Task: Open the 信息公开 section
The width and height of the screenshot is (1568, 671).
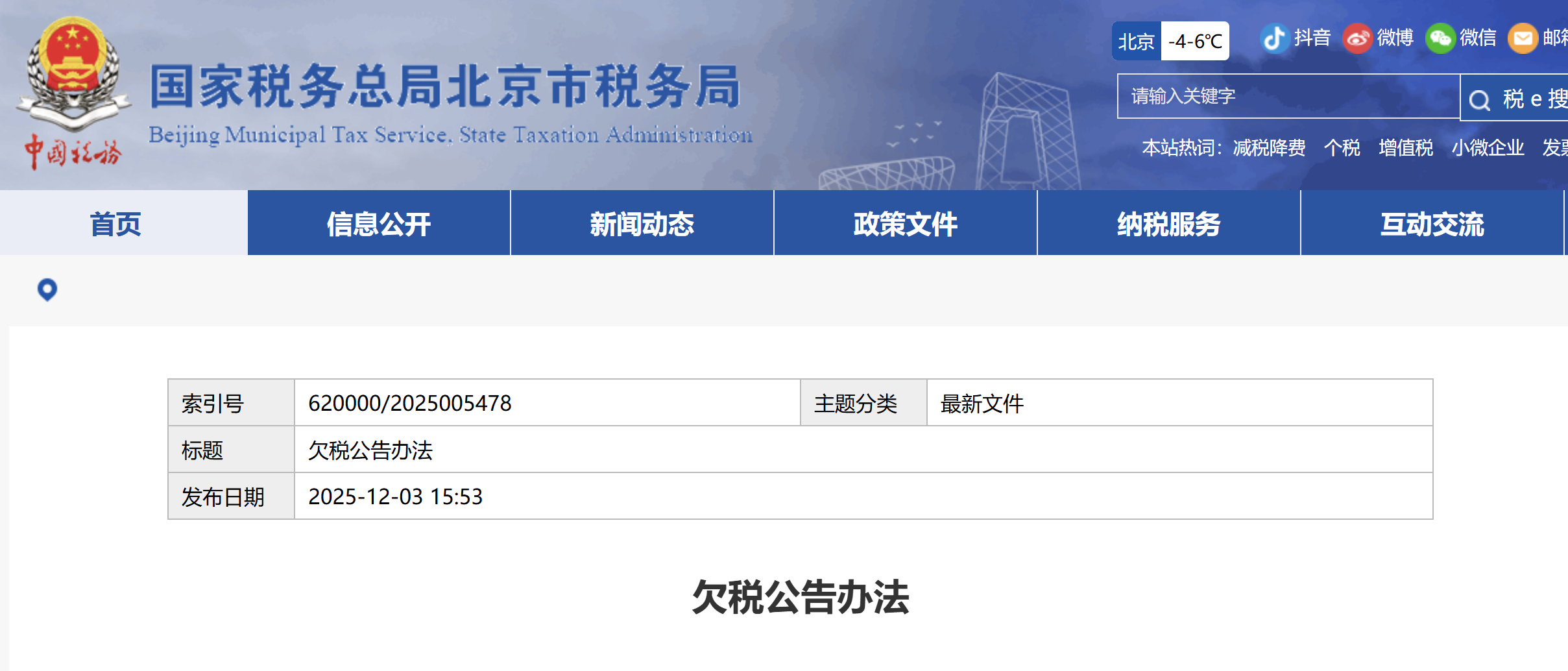Action: tap(378, 223)
